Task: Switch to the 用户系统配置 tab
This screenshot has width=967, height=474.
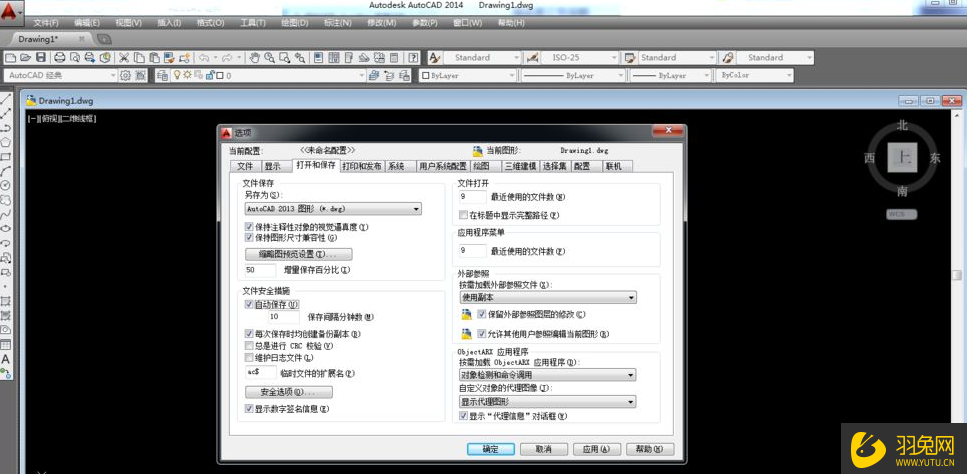Action: point(442,166)
